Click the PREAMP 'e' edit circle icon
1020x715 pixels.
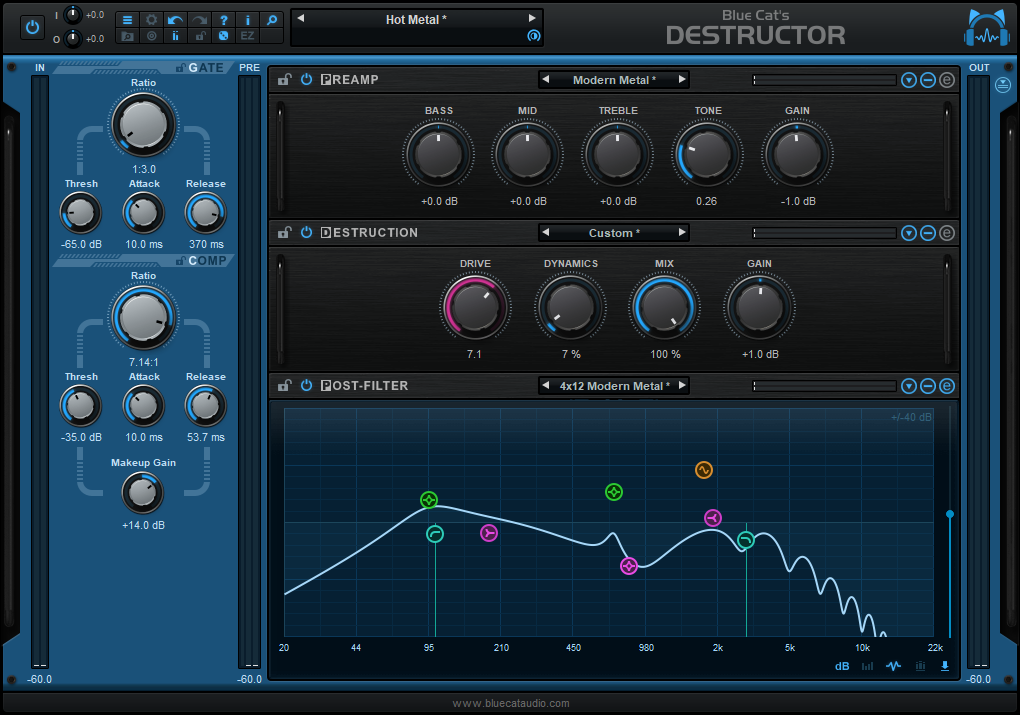(946, 80)
